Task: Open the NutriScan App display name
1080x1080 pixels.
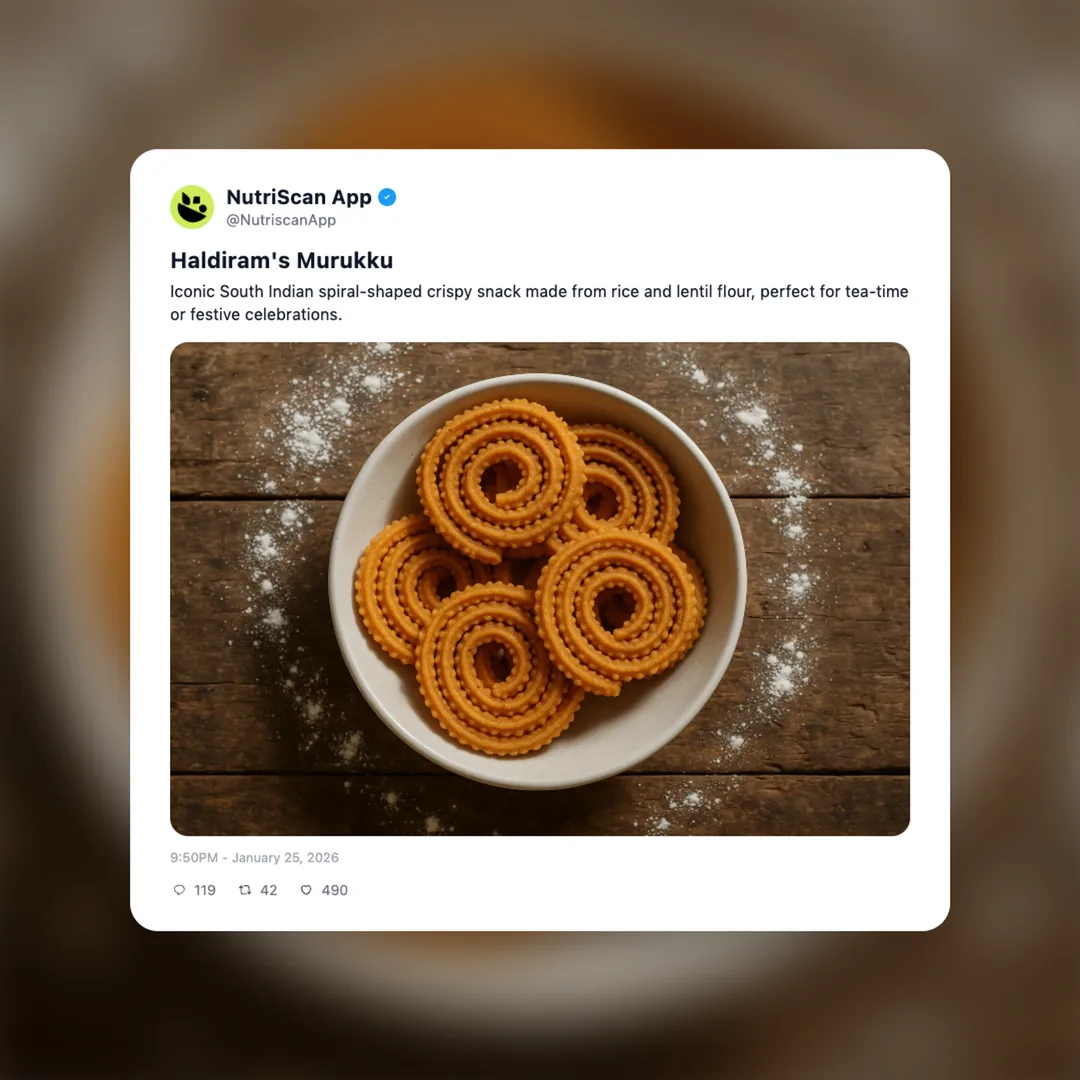Action: click(299, 197)
